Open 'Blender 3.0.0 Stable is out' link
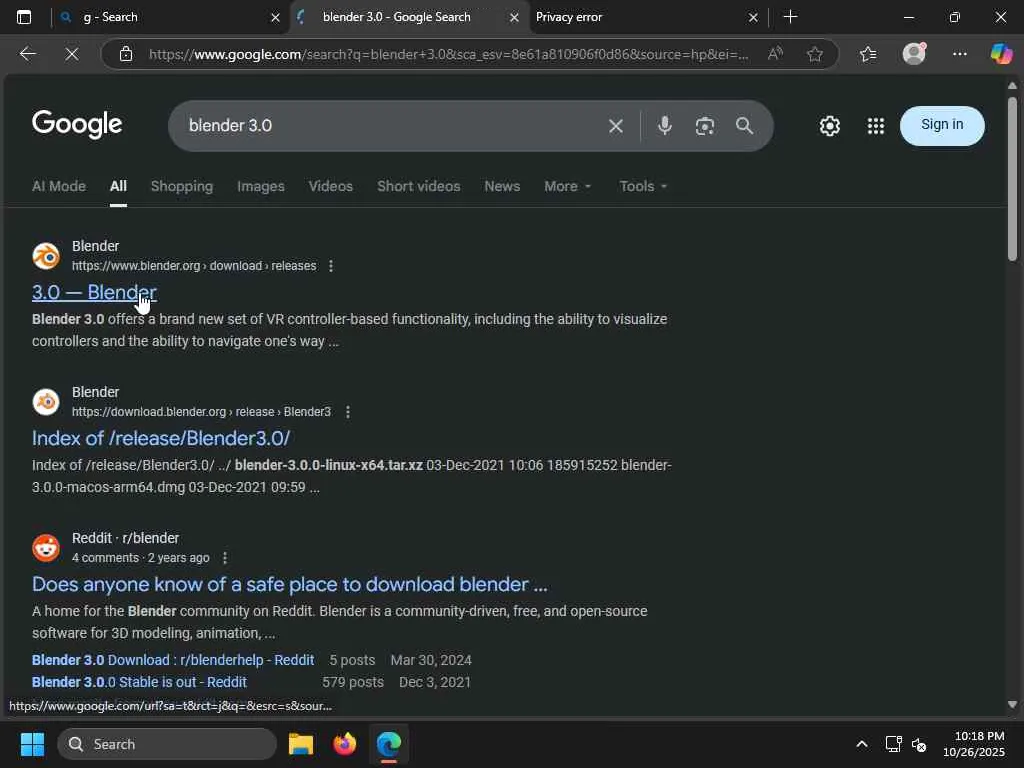 [x=139, y=682]
